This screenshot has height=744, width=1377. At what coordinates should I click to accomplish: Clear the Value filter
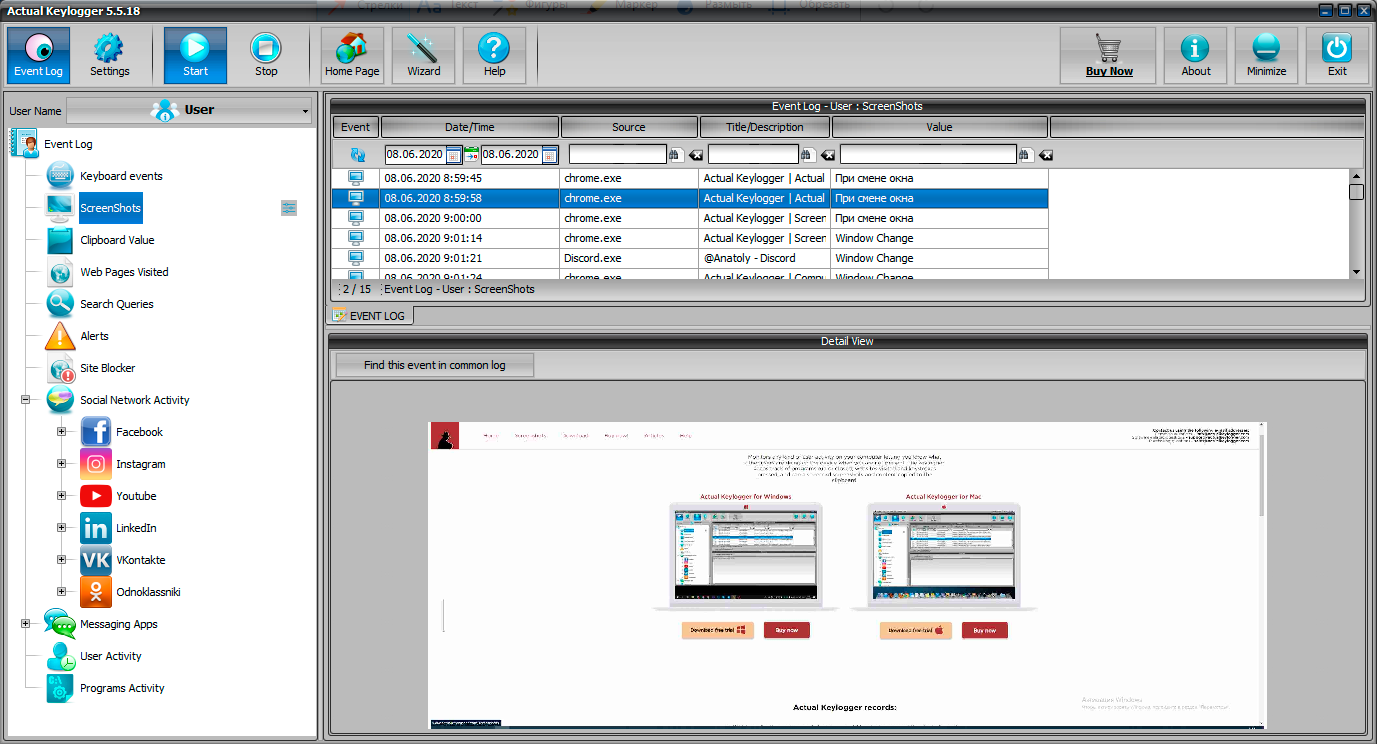click(1046, 155)
